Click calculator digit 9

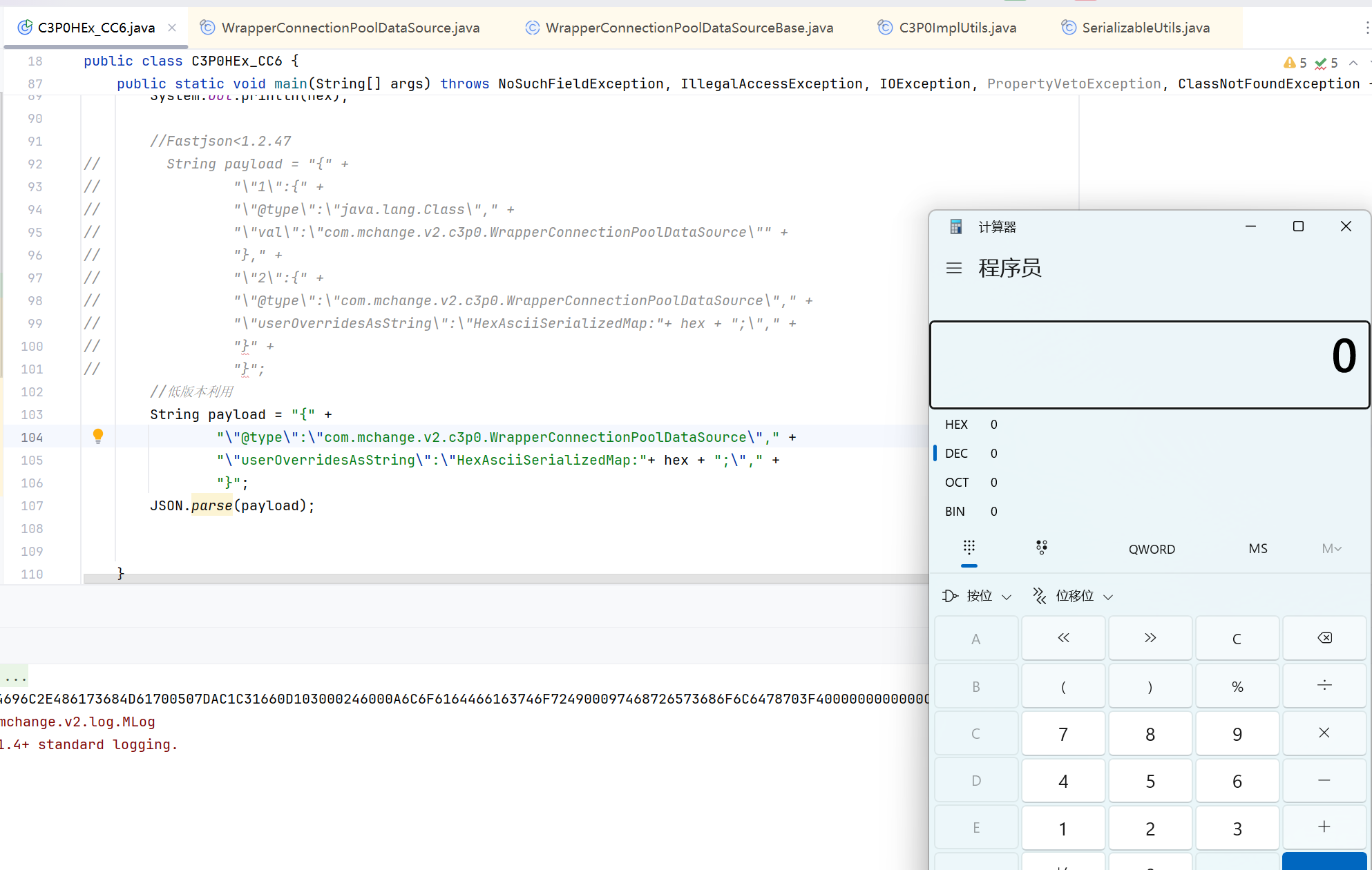pyautogui.click(x=1237, y=733)
